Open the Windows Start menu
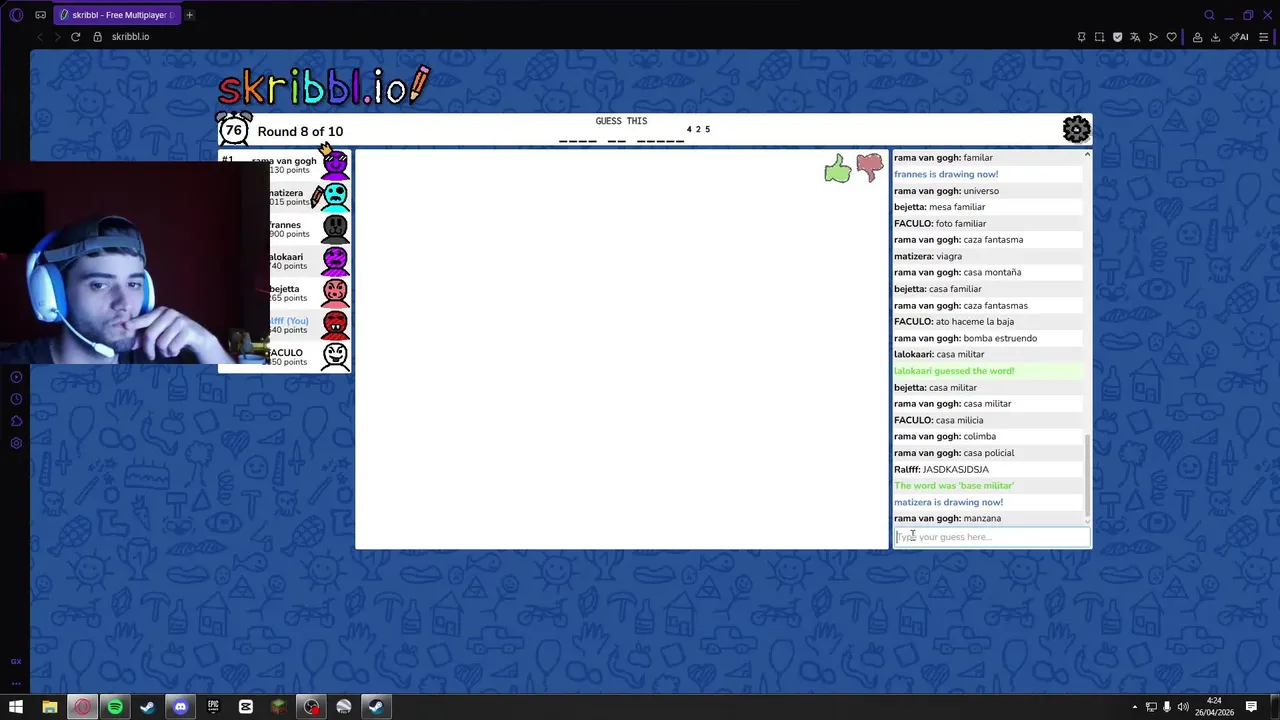1280x720 pixels. (x=16, y=707)
